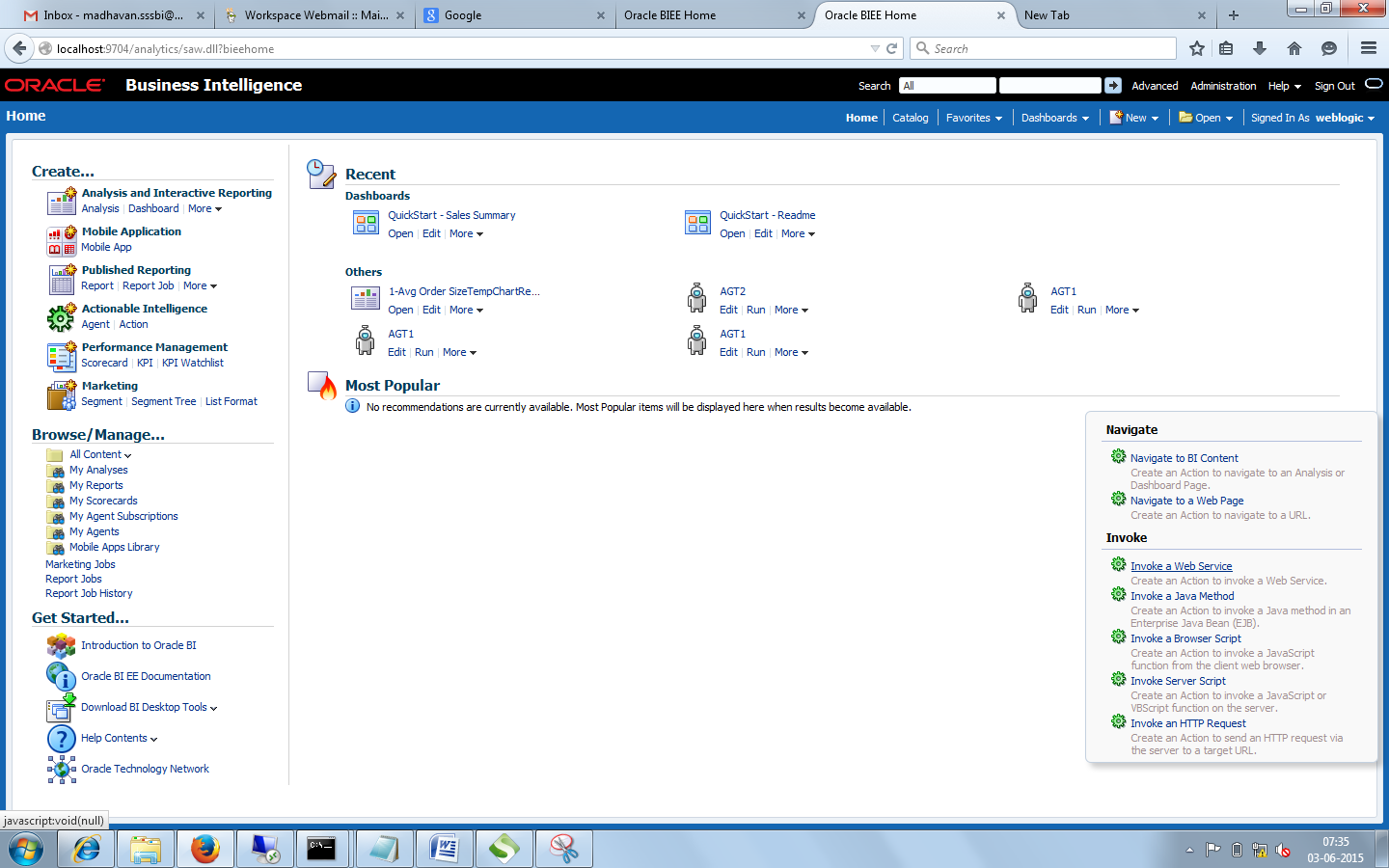Click the Oracle BI EE Documentation icon

(x=62, y=676)
